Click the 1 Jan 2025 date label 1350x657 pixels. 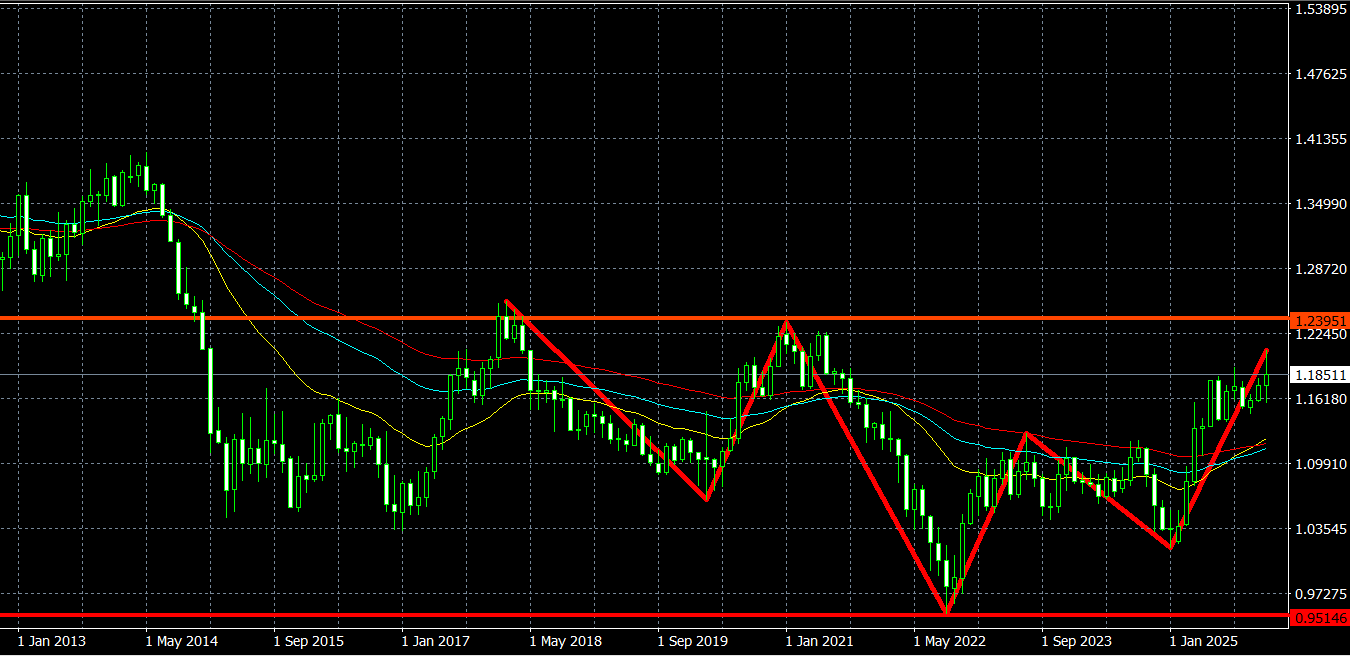(1205, 640)
